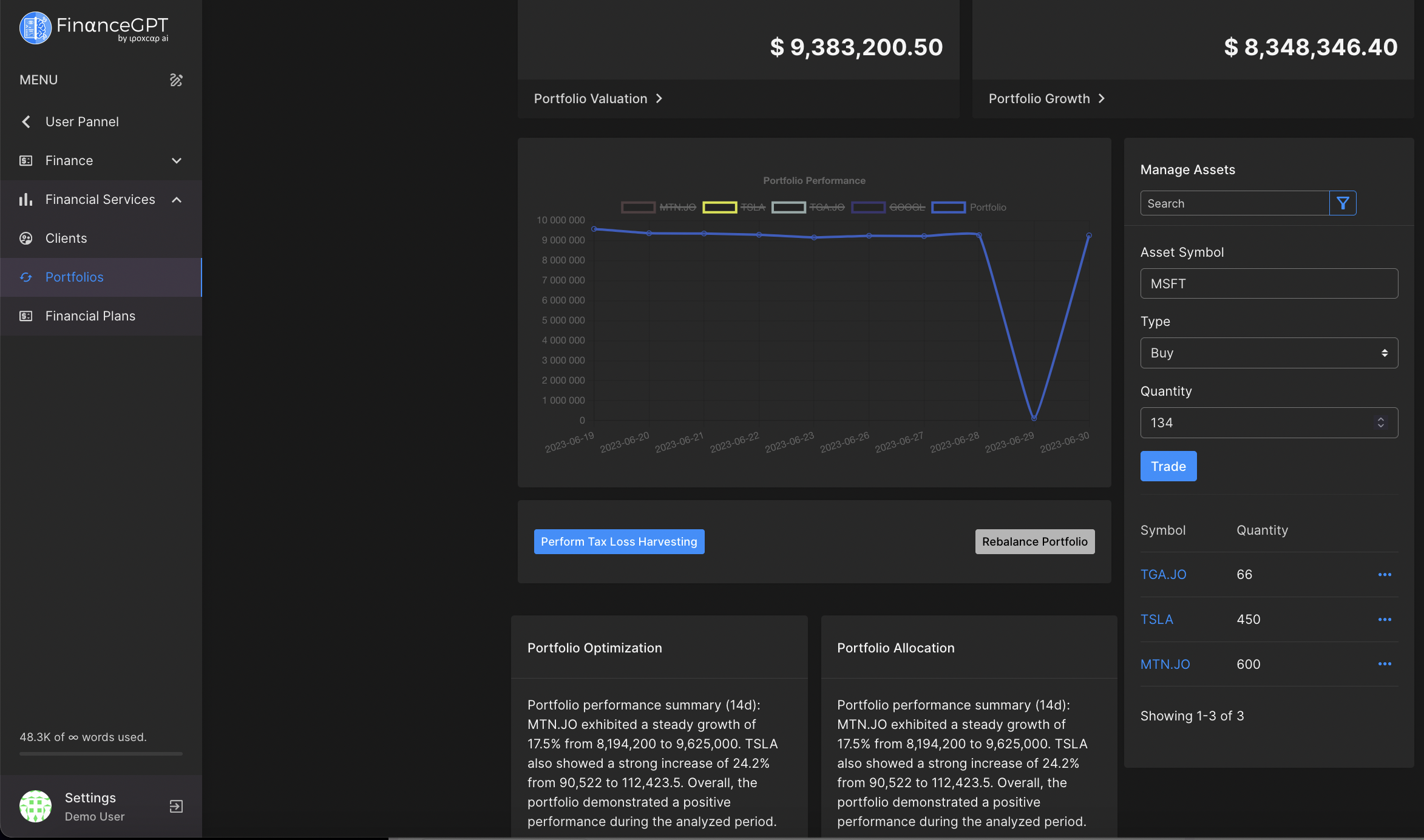This screenshot has height=840, width=1424.
Task: Click the 66 quantity cell
Action: point(1244,574)
